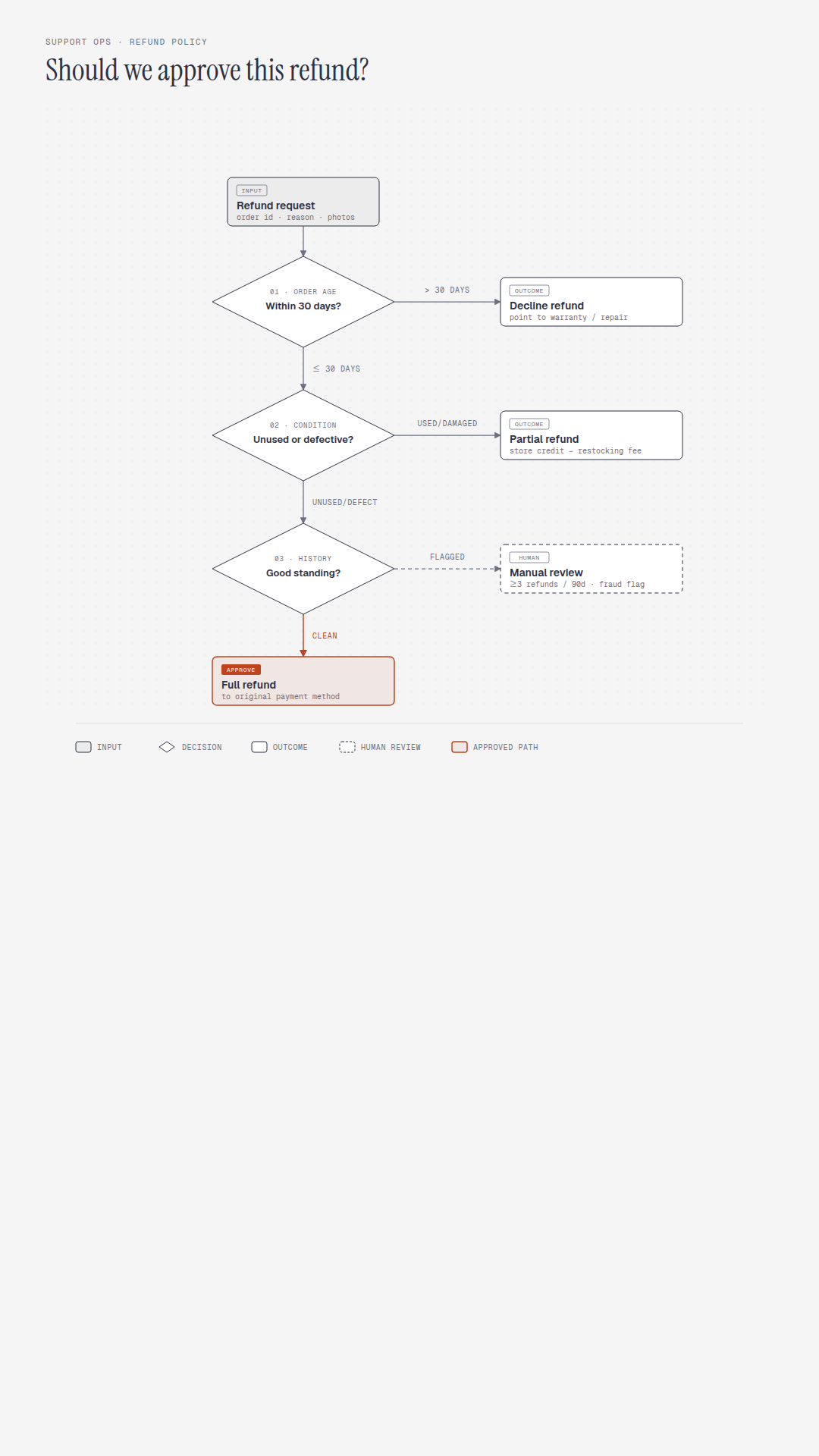The height and width of the screenshot is (1456, 819).
Task: Click the OUTCOME legend box icon
Action: click(x=259, y=747)
